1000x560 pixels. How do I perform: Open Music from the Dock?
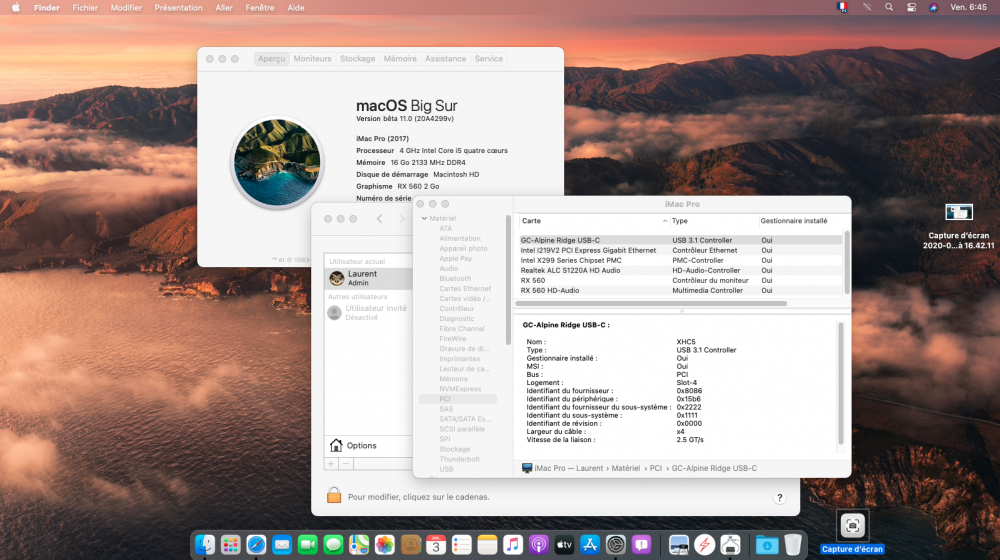(513, 545)
